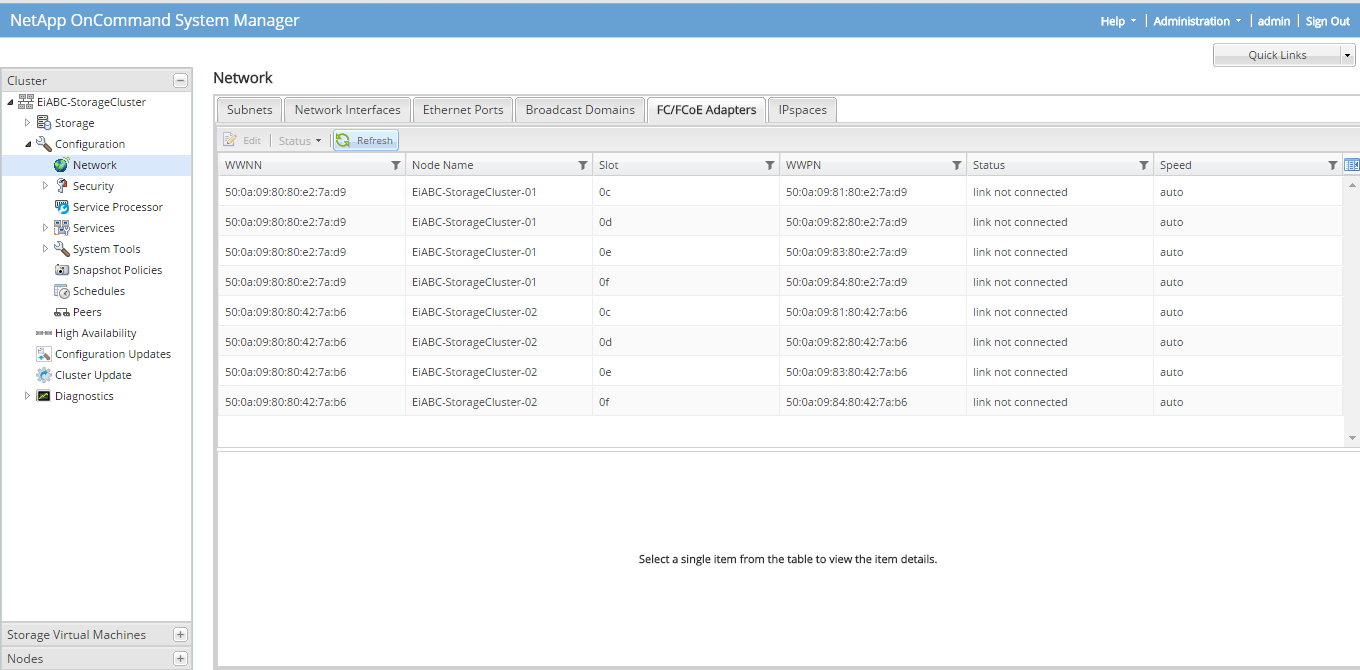
Task: Expand the Storage tree node
Action: [x=28, y=123]
